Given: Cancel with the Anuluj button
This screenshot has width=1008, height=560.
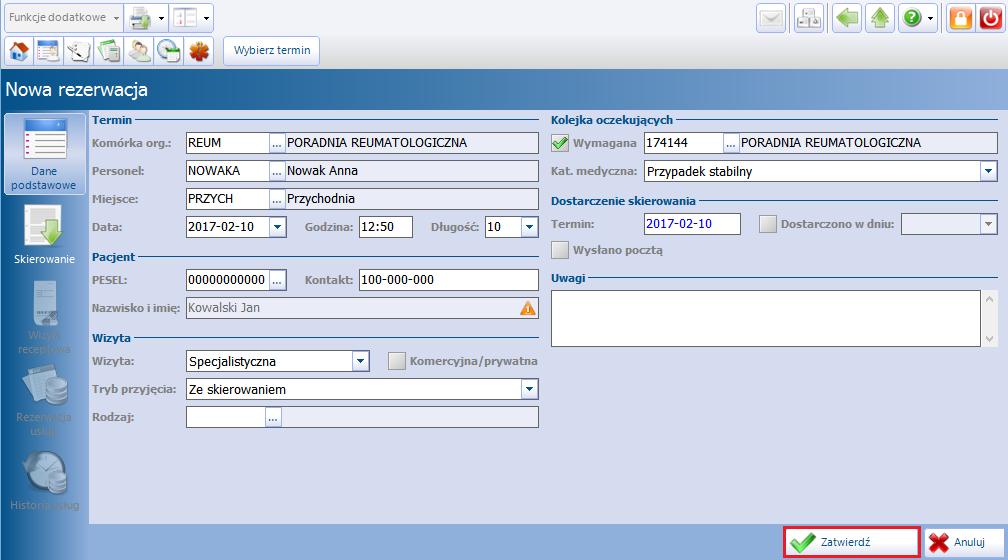Looking at the screenshot, I should (x=964, y=542).
